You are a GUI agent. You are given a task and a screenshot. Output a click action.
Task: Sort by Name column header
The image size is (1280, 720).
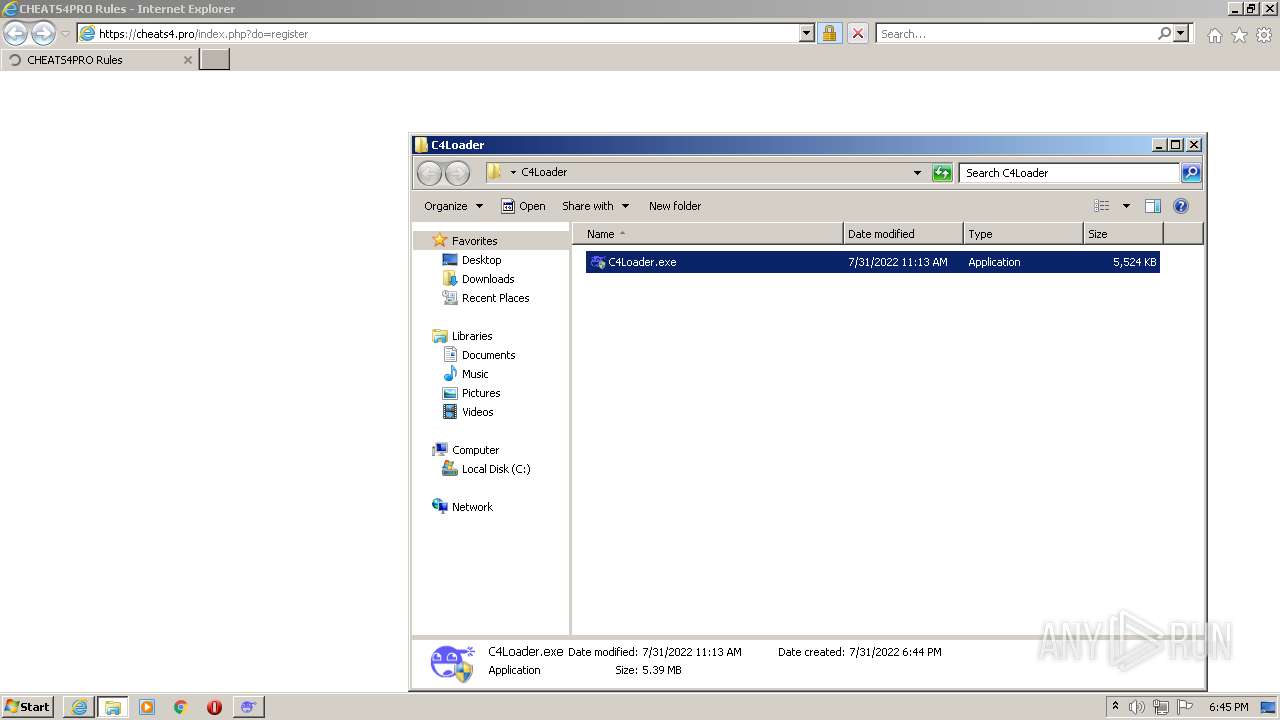click(x=708, y=234)
